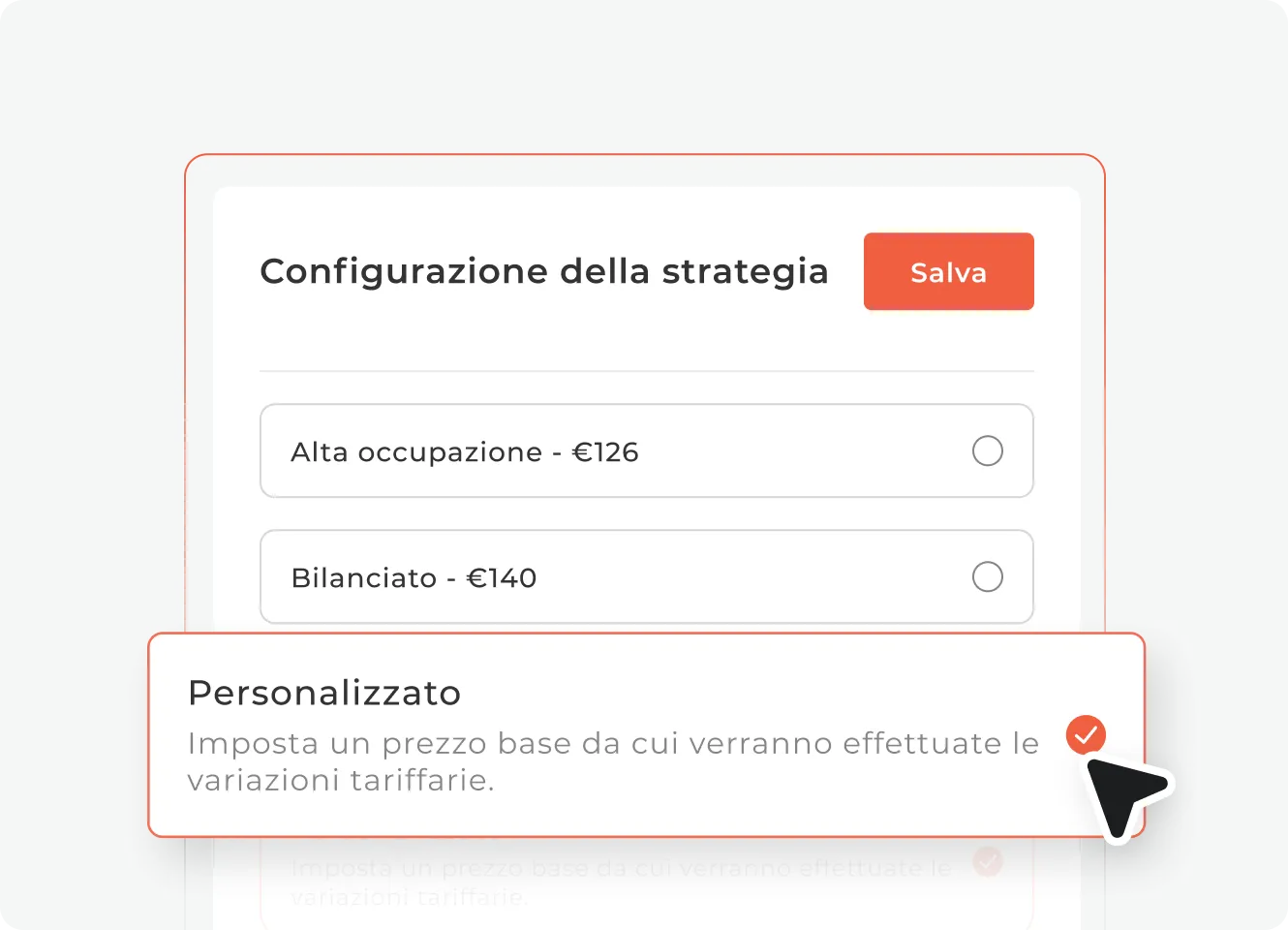Click the divider line under the heading

(647, 371)
